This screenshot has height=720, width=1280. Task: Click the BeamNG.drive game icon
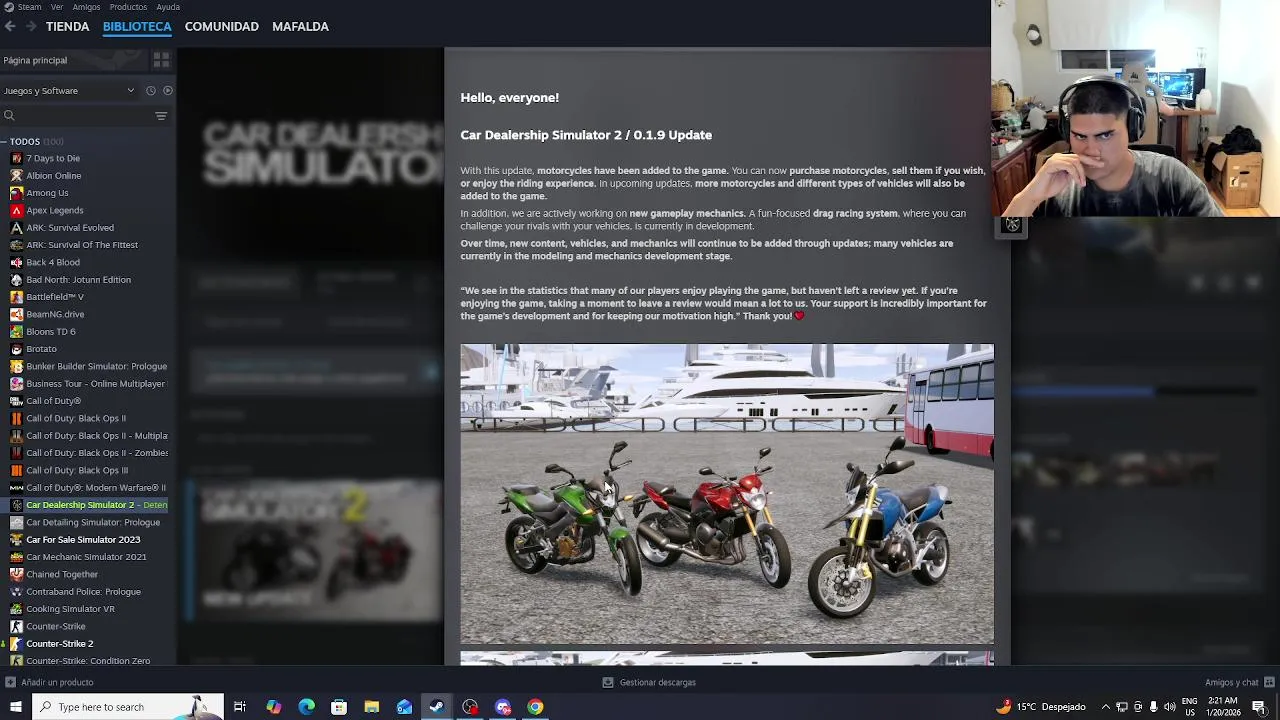click(x=16, y=314)
